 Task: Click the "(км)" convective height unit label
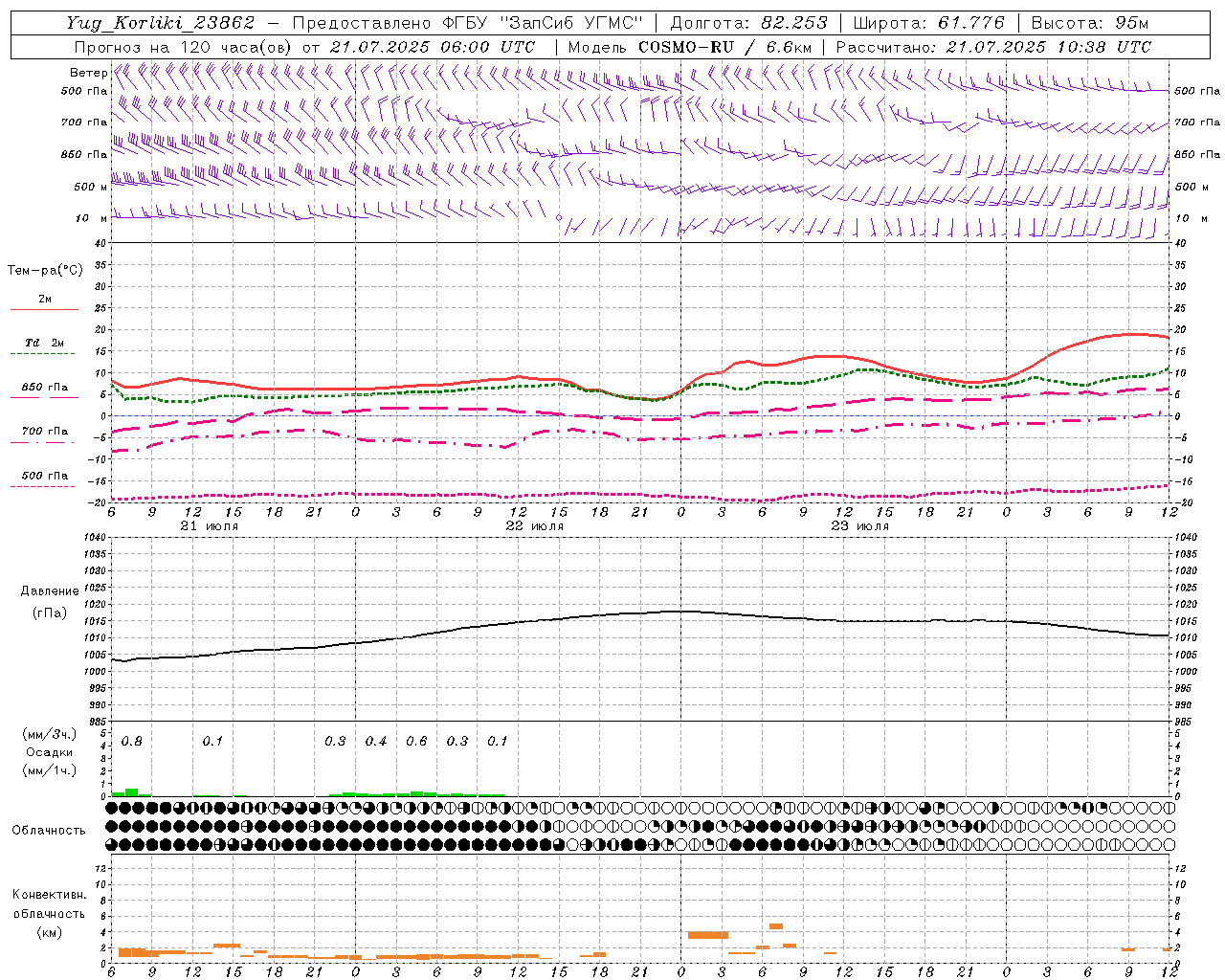pyautogui.click(x=50, y=932)
